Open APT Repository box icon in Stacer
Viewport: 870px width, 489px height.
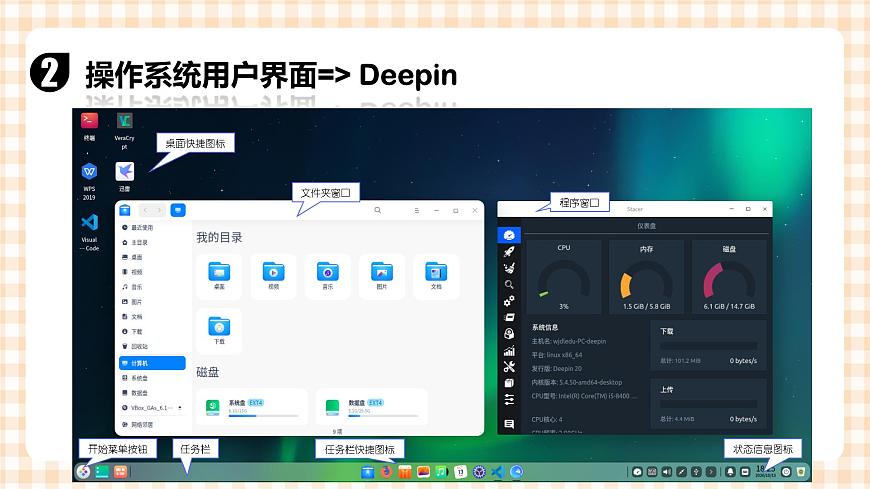(x=509, y=383)
